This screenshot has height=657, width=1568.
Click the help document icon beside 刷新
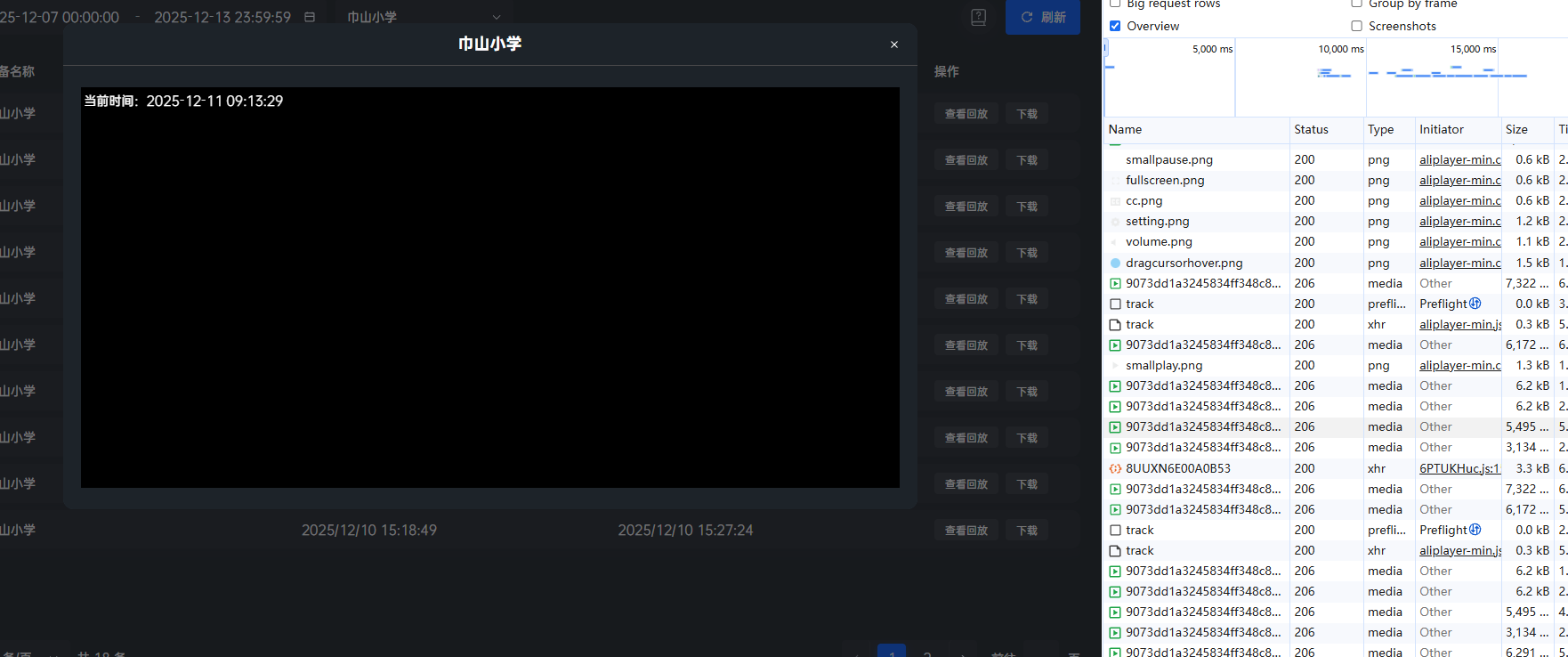tap(978, 17)
